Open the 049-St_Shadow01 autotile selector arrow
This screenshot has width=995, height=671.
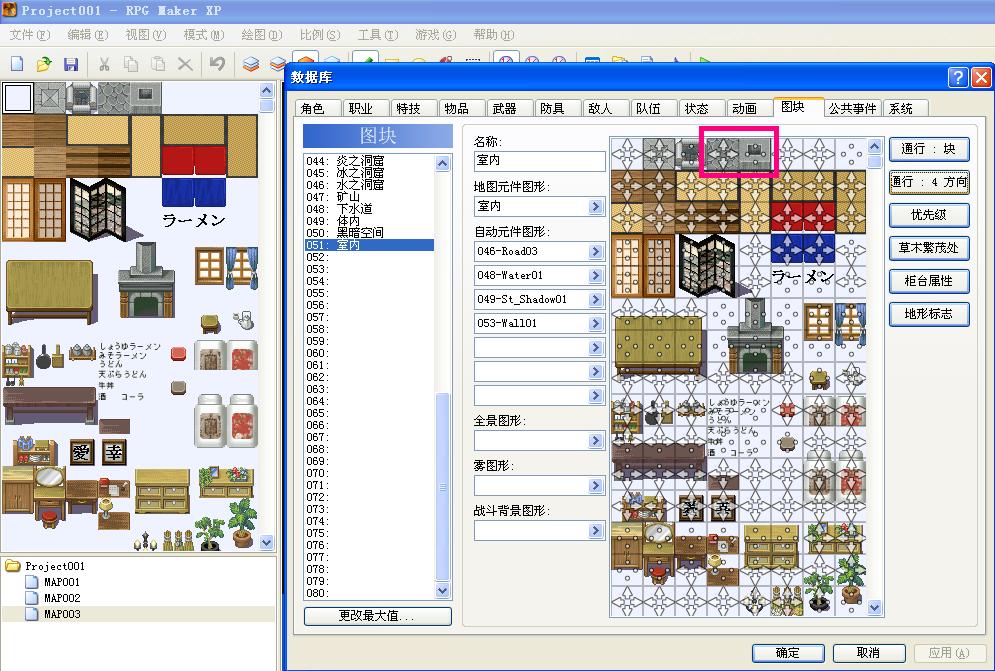coord(595,300)
